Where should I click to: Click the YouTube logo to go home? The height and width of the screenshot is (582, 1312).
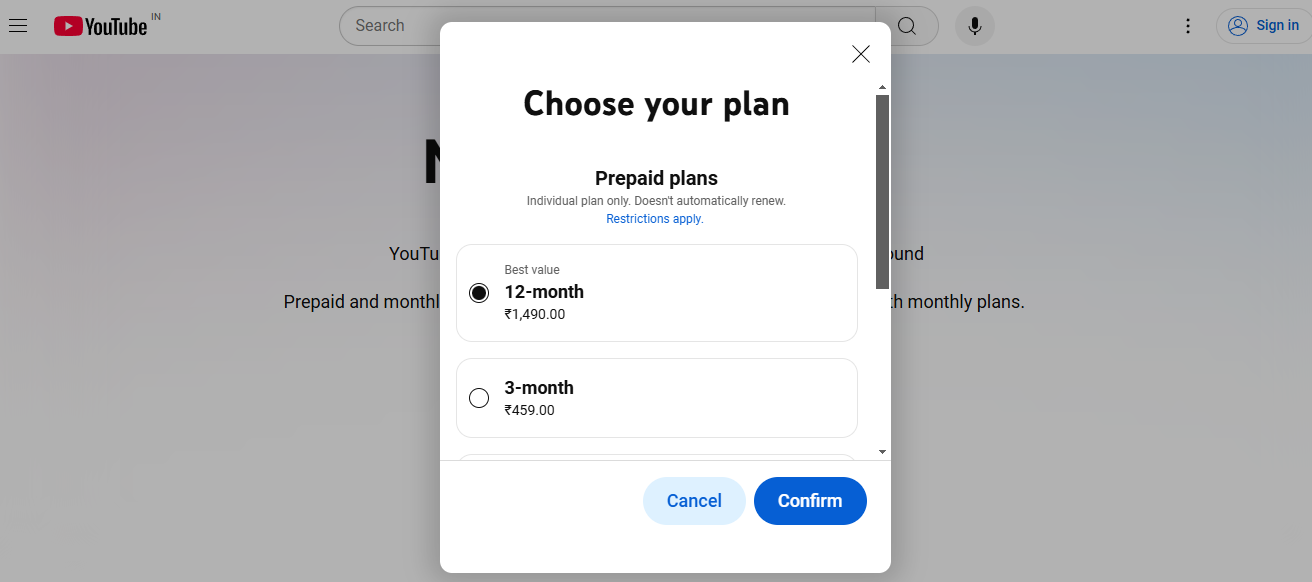tap(101, 26)
